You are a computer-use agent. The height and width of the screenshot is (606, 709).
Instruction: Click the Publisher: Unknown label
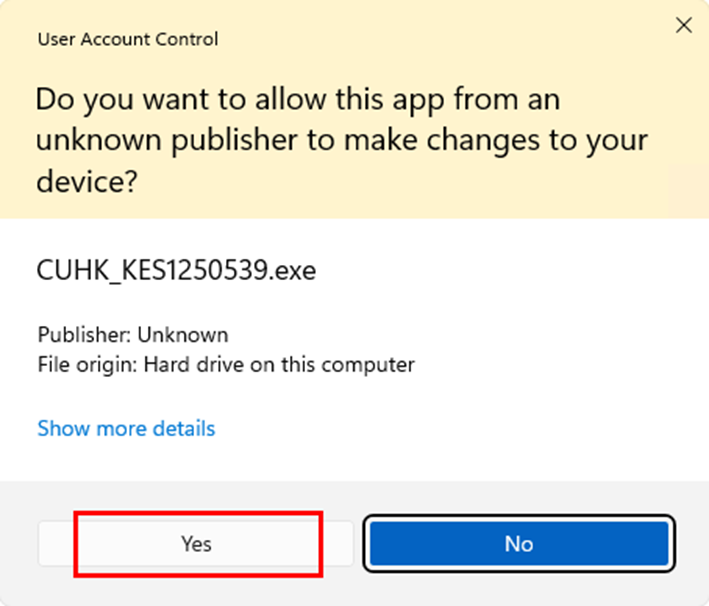point(133,335)
